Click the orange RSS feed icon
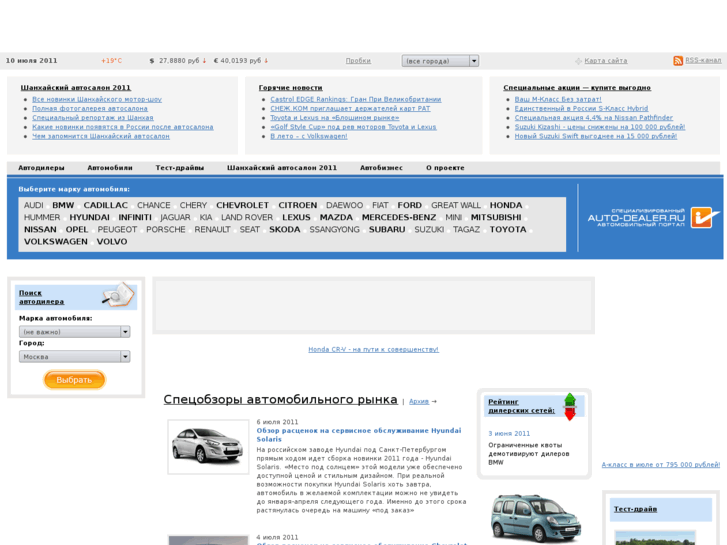Screen dimensions: 727x545 pyautogui.click(x=678, y=61)
